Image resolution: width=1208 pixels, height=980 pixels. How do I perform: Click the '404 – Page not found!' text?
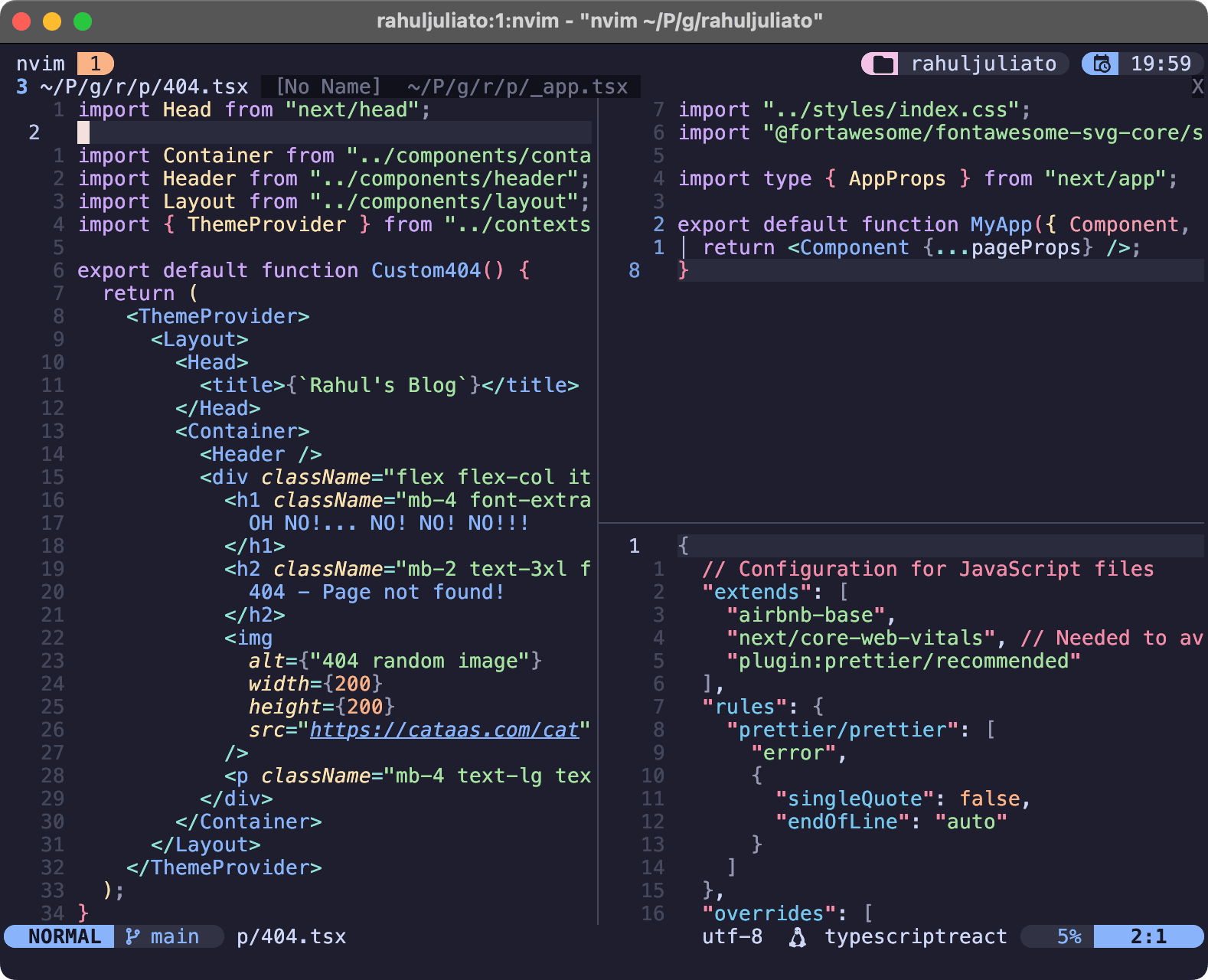377,592
